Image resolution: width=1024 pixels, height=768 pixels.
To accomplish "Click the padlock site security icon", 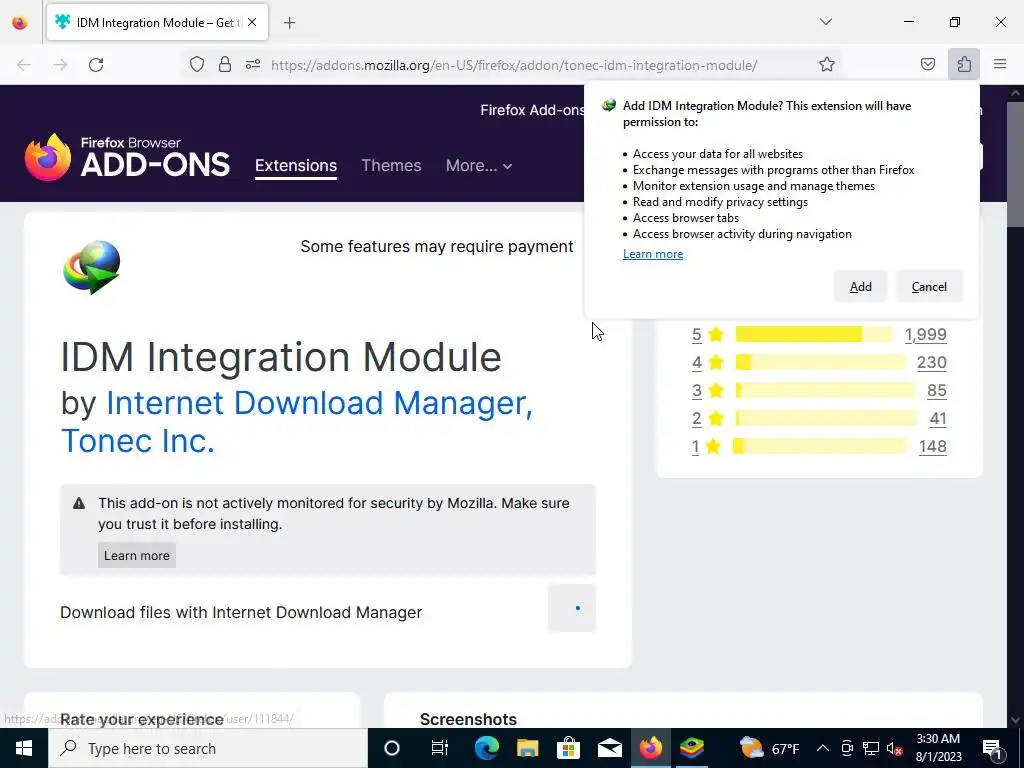I will 225,65.
